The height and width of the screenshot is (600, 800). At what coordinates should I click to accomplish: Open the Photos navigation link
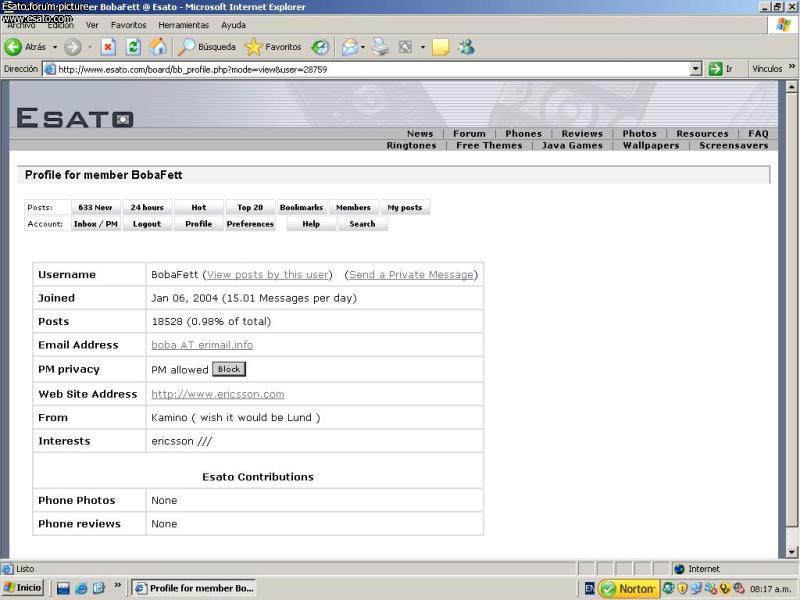[x=639, y=133]
